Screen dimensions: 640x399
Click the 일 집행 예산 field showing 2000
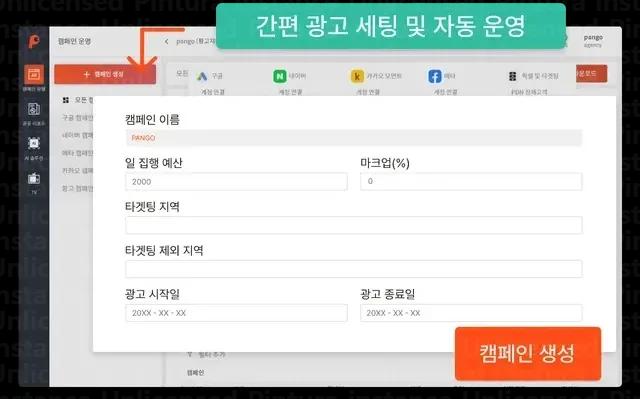(x=236, y=182)
